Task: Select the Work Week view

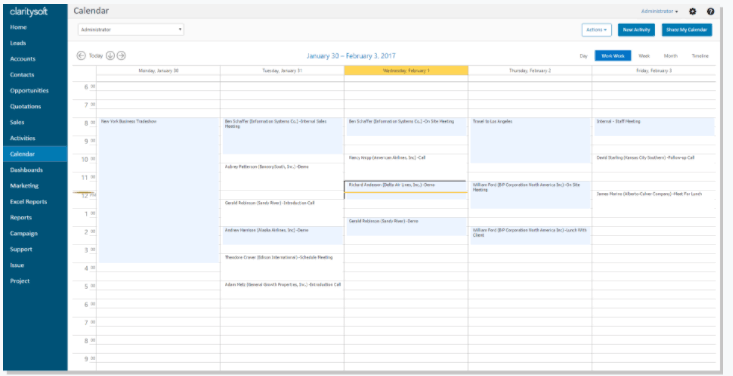Action: tap(613, 56)
